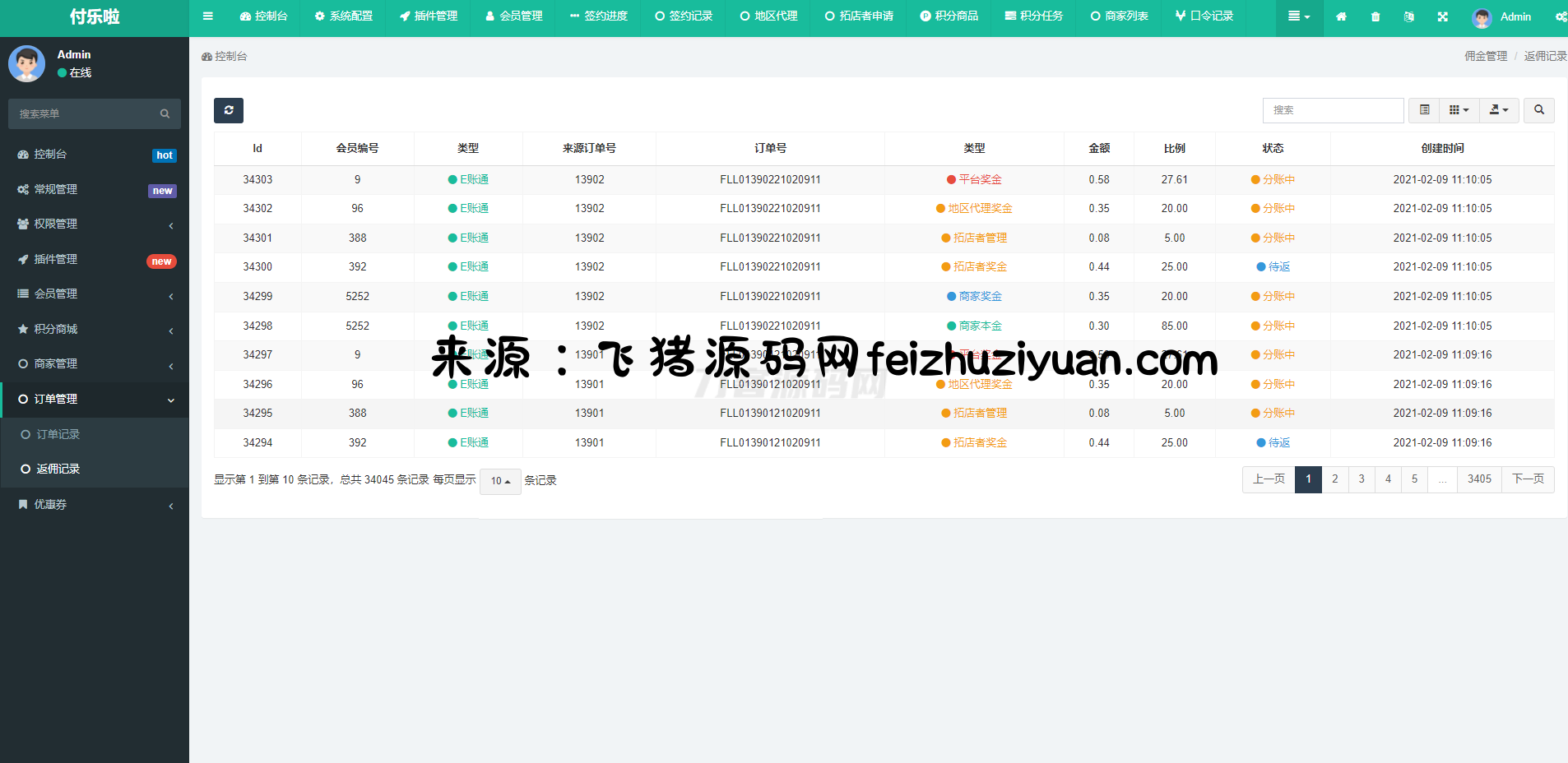Click the language translate icon
This screenshot has width=1568, height=763.
[x=1408, y=16]
